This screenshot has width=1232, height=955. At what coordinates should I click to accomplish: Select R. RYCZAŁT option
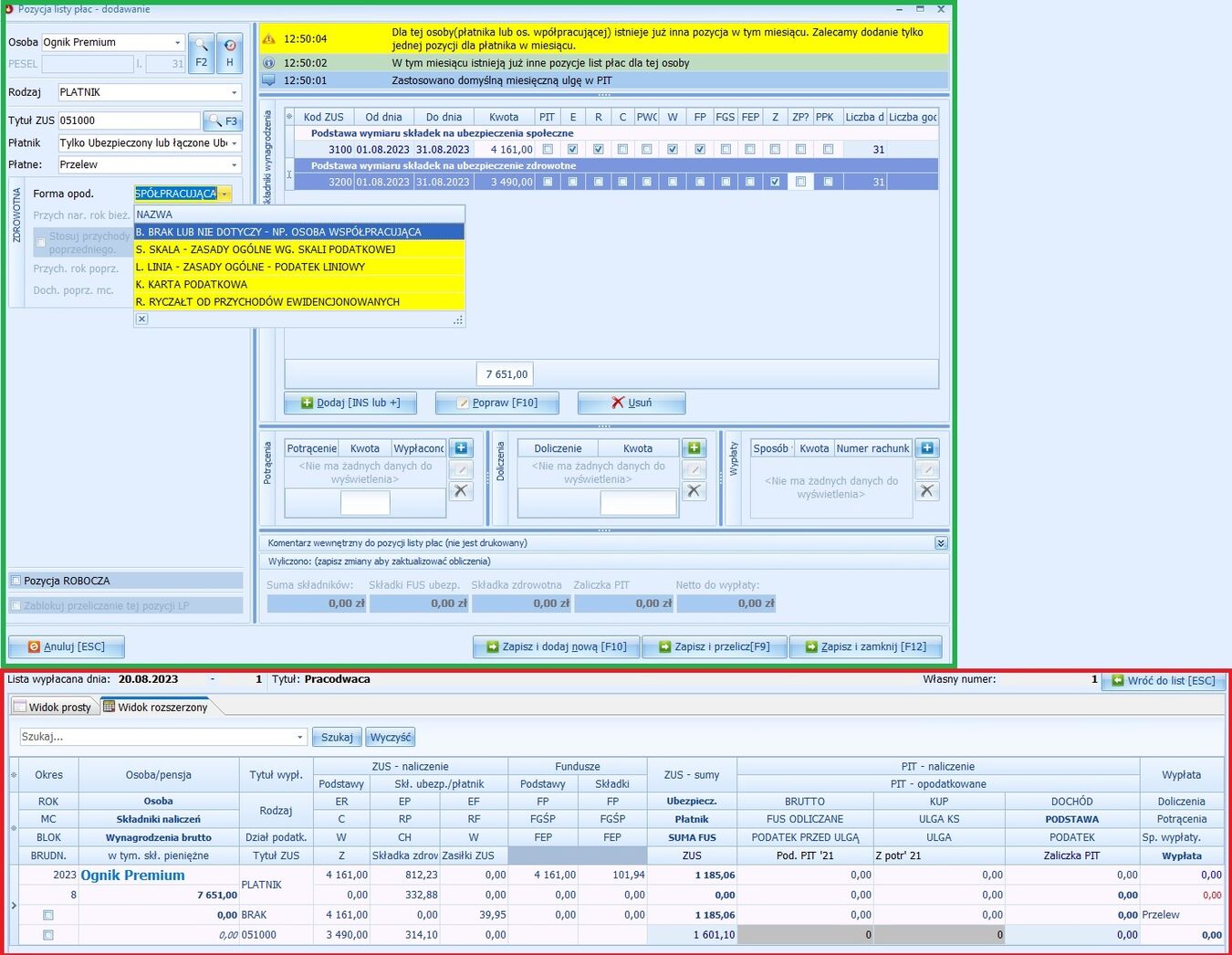(x=299, y=301)
